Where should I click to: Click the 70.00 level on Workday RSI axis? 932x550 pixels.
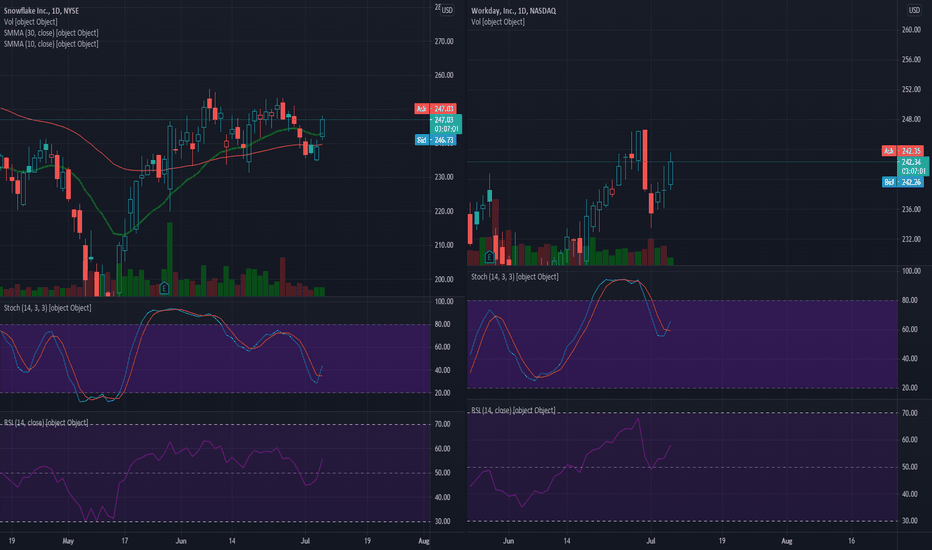click(910, 413)
